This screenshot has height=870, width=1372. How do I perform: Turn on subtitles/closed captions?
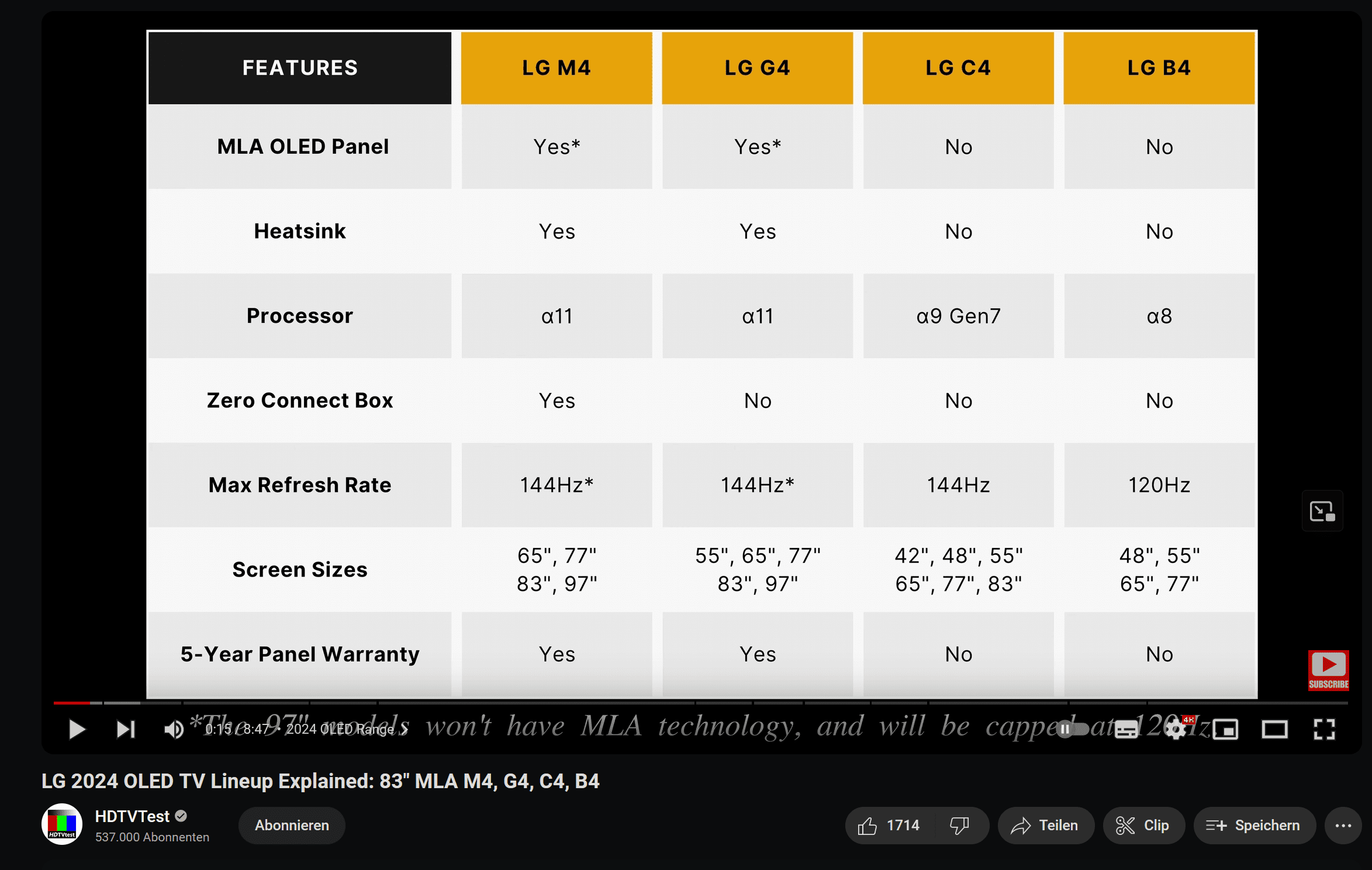point(1126,729)
